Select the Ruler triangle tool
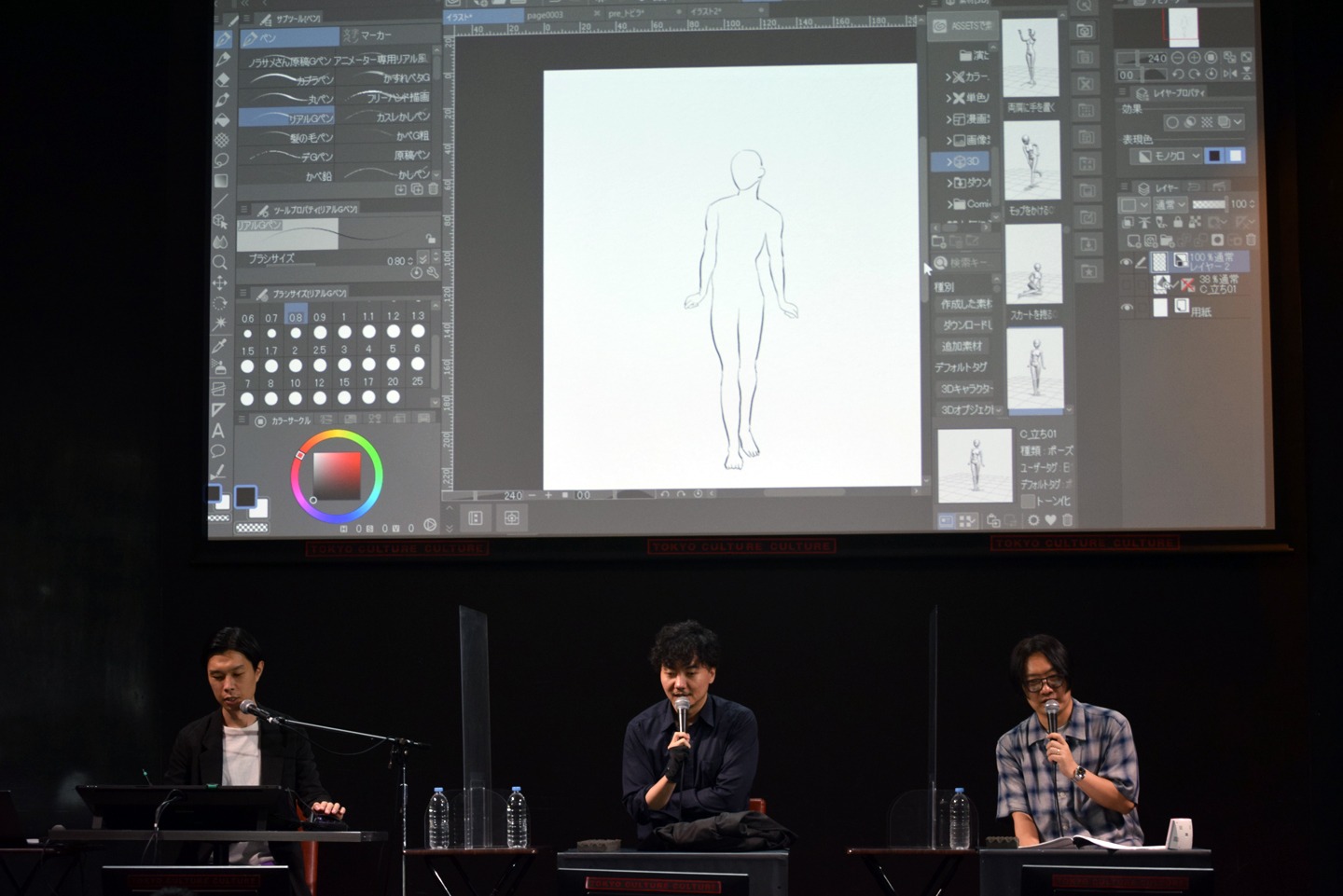 pos(218,409)
